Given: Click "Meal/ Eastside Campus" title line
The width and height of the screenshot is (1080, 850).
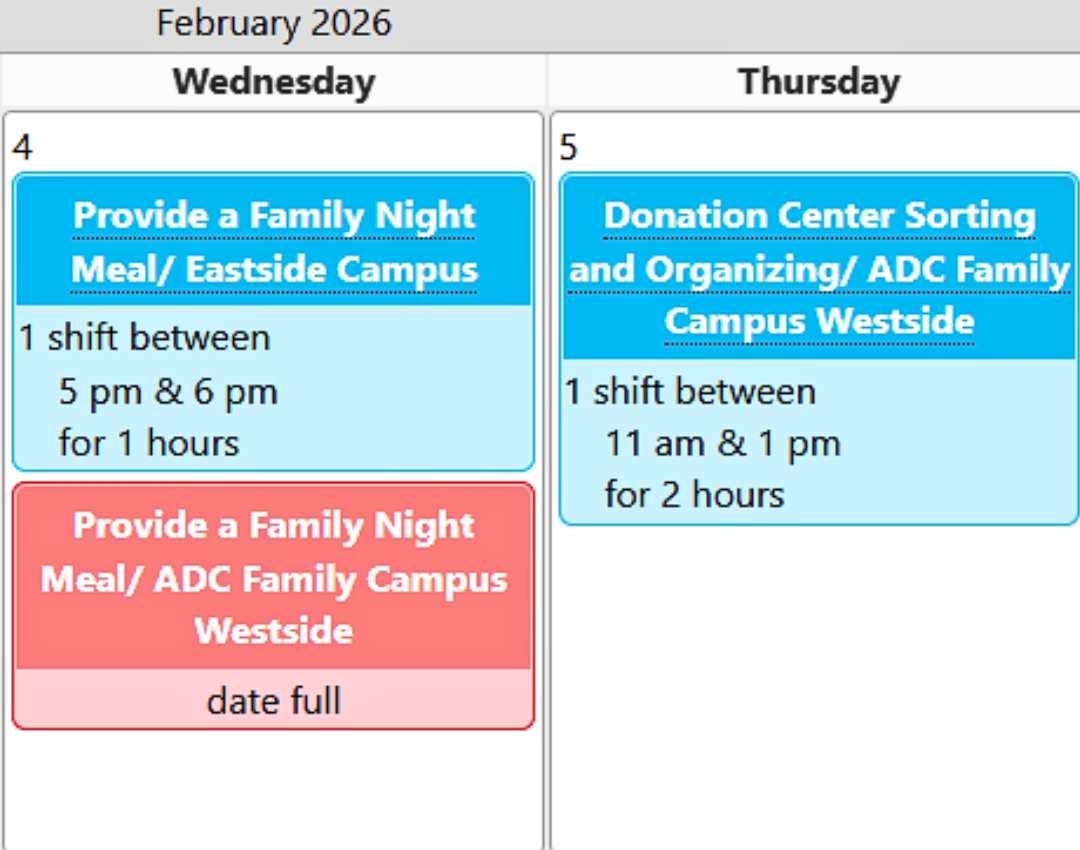Looking at the screenshot, I should [x=274, y=269].
